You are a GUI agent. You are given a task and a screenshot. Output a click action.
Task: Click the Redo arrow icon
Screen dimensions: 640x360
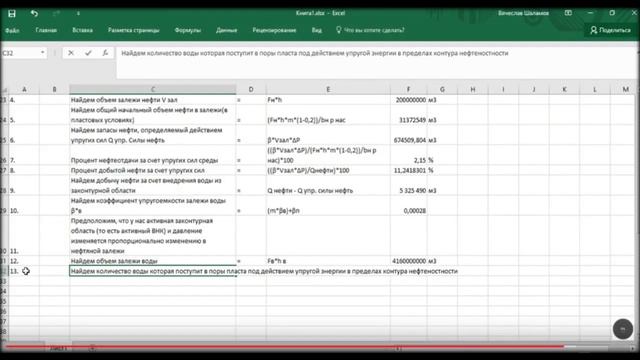click(x=56, y=13)
